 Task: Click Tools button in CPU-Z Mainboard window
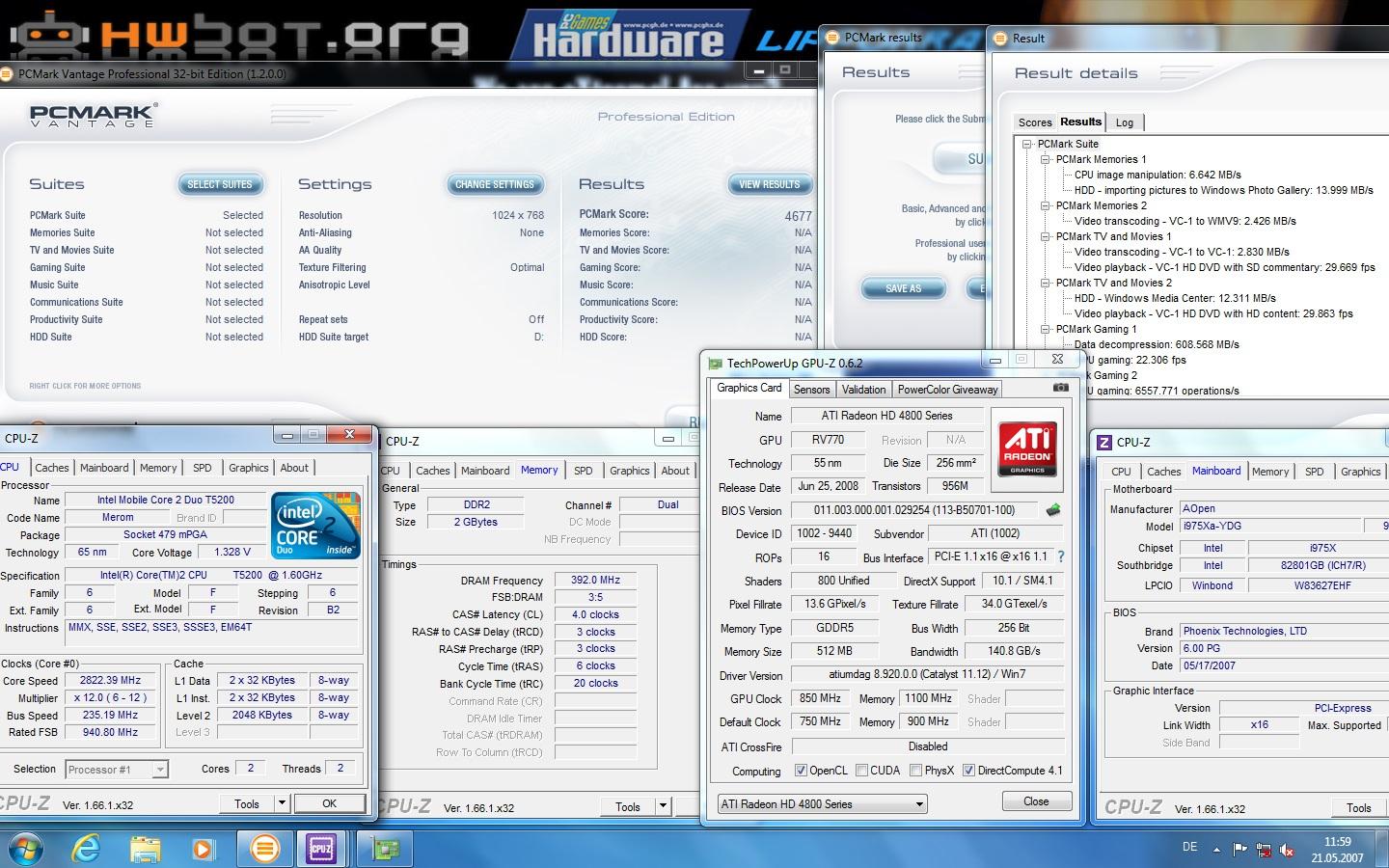1359,808
